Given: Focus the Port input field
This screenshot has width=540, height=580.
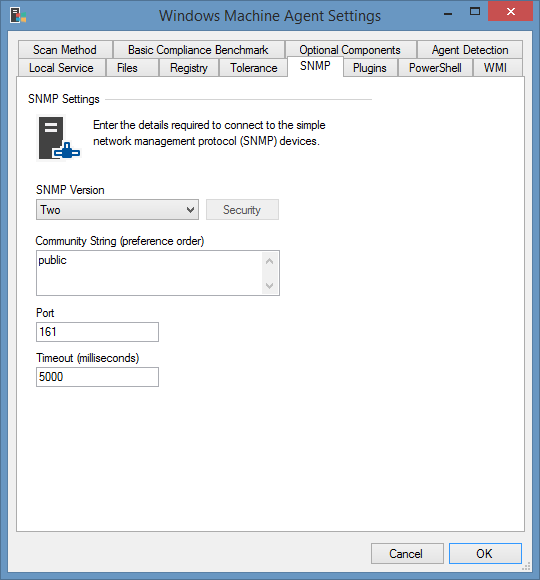Looking at the screenshot, I should coord(97,332).
